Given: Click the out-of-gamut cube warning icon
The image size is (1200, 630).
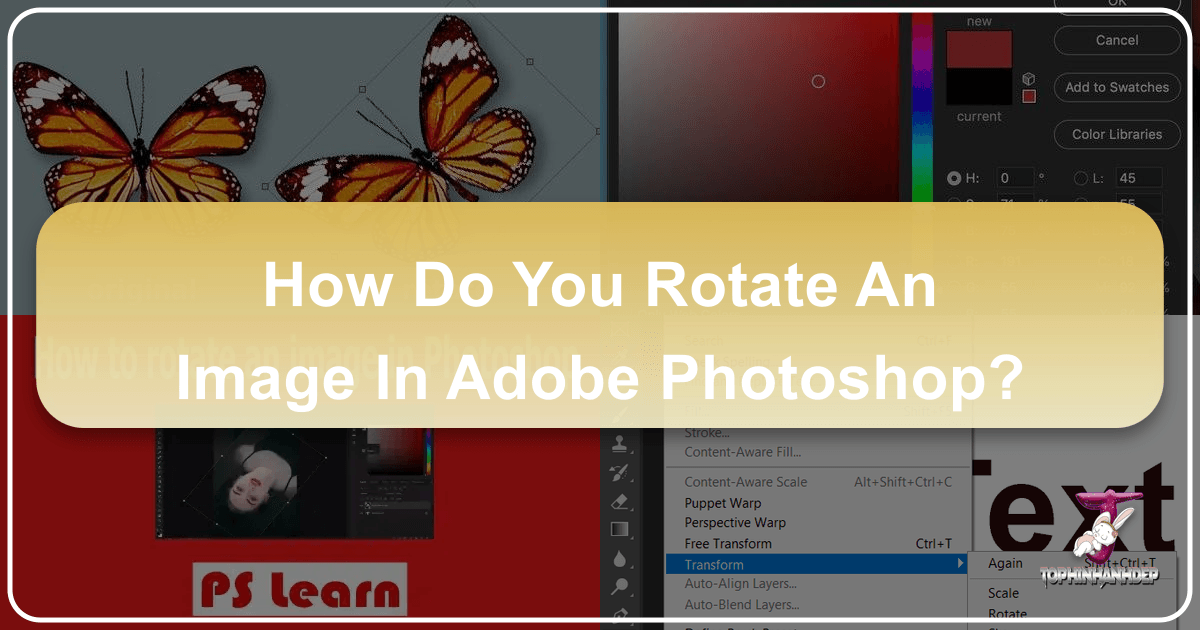Looking at the screenshot, I should (1029, 79).
